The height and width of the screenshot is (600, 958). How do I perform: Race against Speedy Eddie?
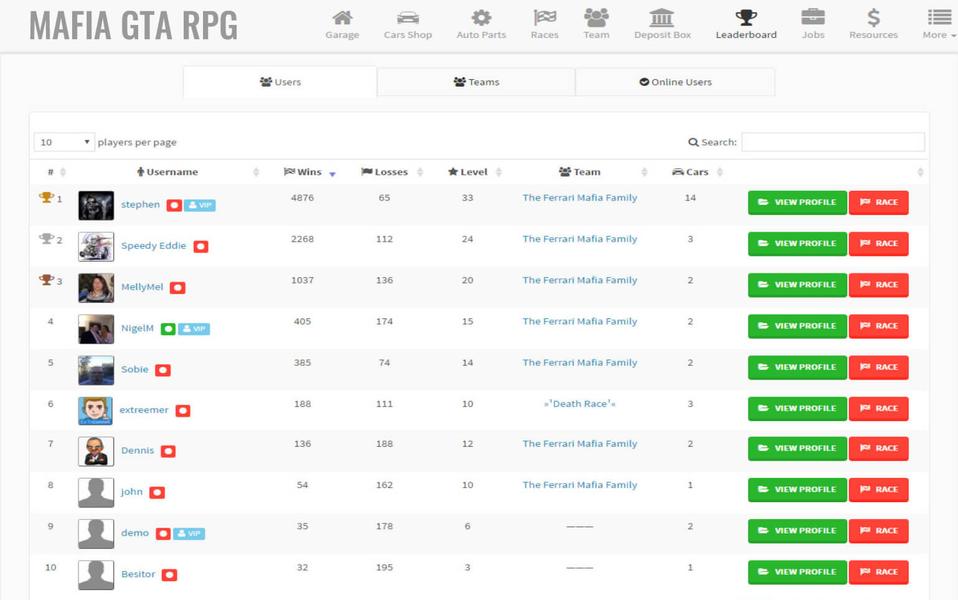point(878,243)
